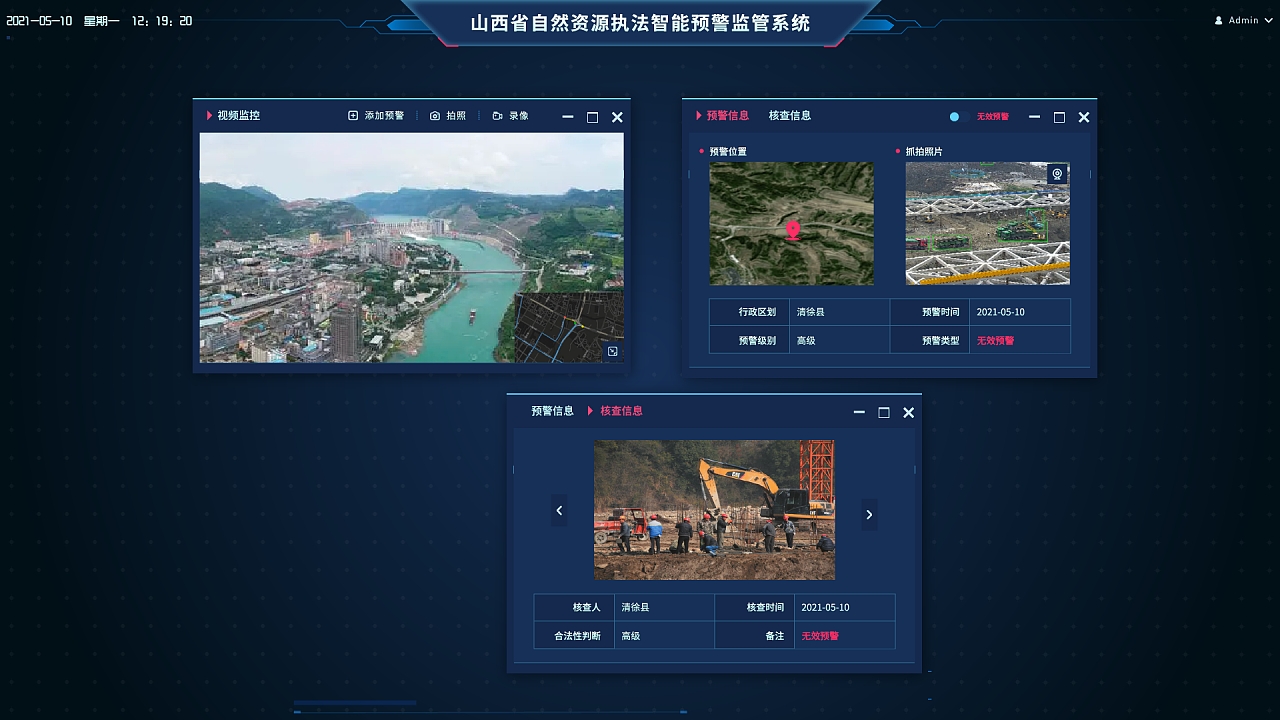Click the minimap overlay in video feed
The width and height of the screenshot is (1280, 720).
(568, 327)
